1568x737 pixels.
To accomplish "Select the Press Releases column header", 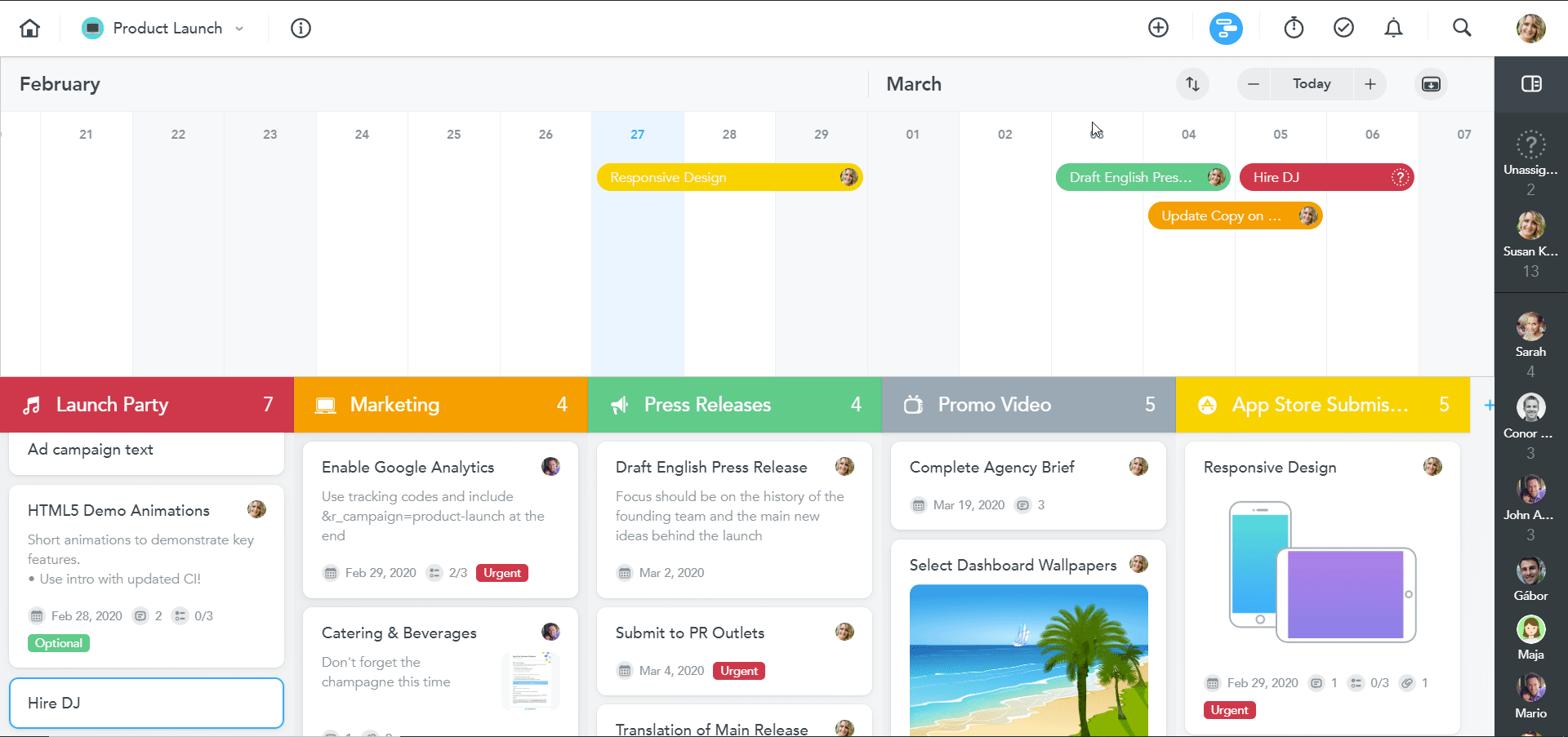I will click(x=734, y=405).
